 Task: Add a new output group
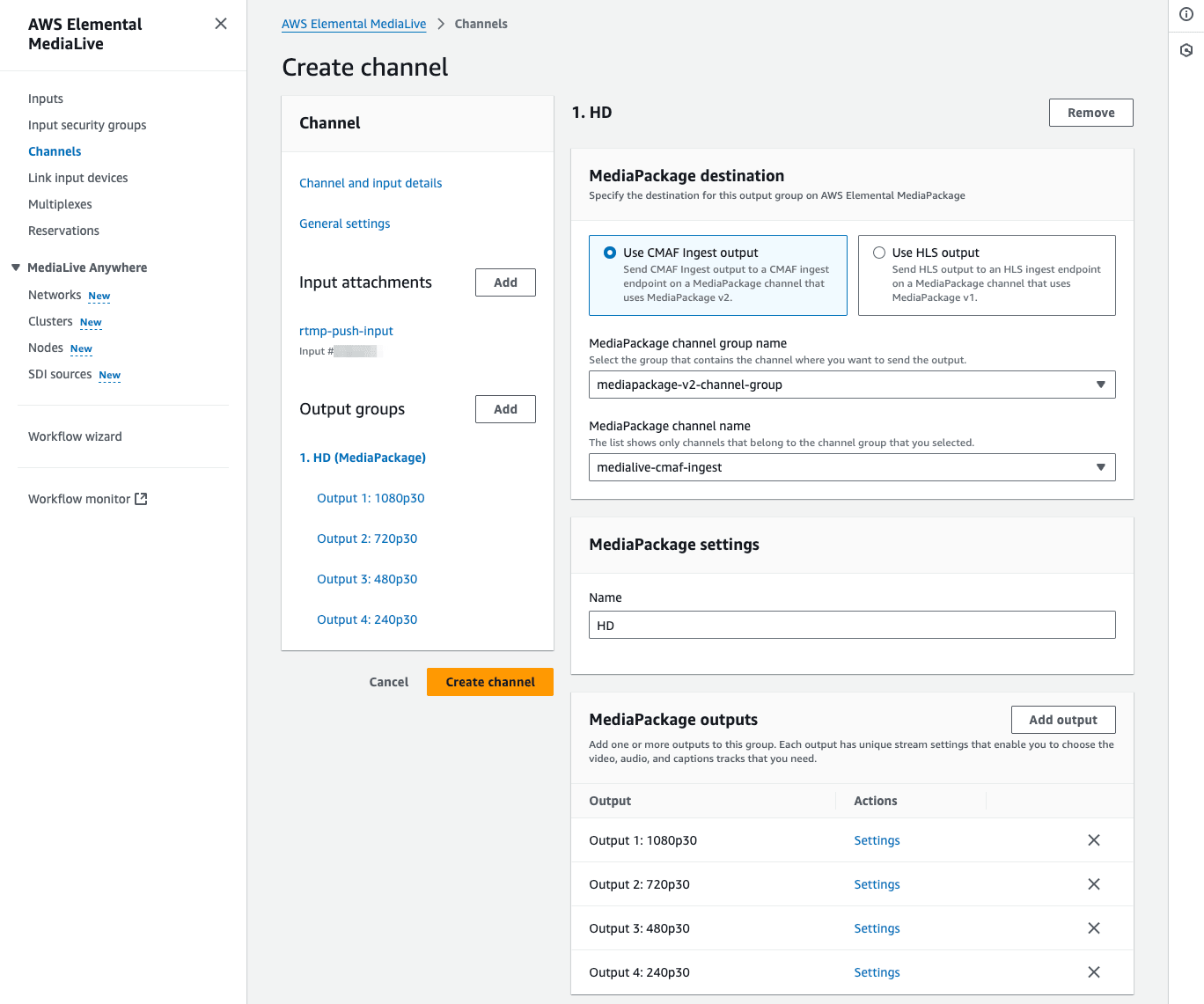505,409
